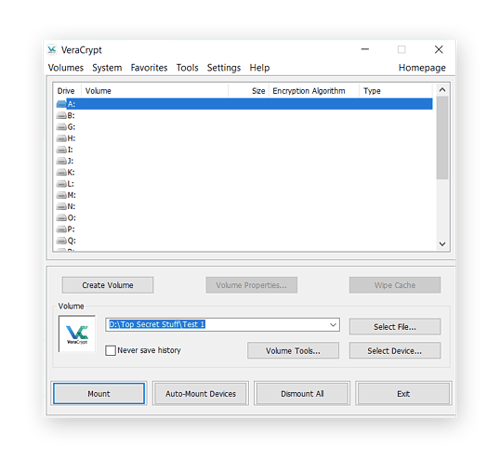Select the Q: drive icon

point(61,240)
